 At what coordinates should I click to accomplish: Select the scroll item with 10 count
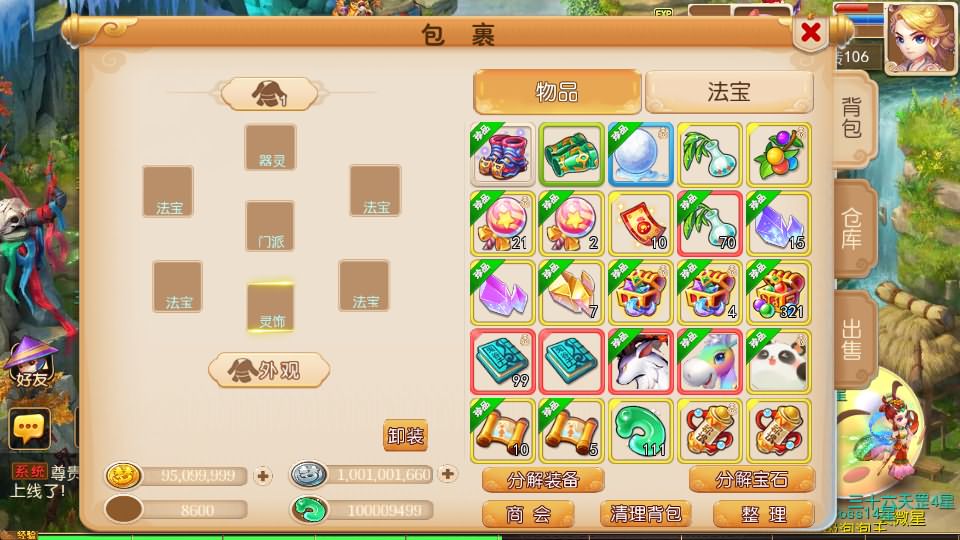(x=503, y=430)
